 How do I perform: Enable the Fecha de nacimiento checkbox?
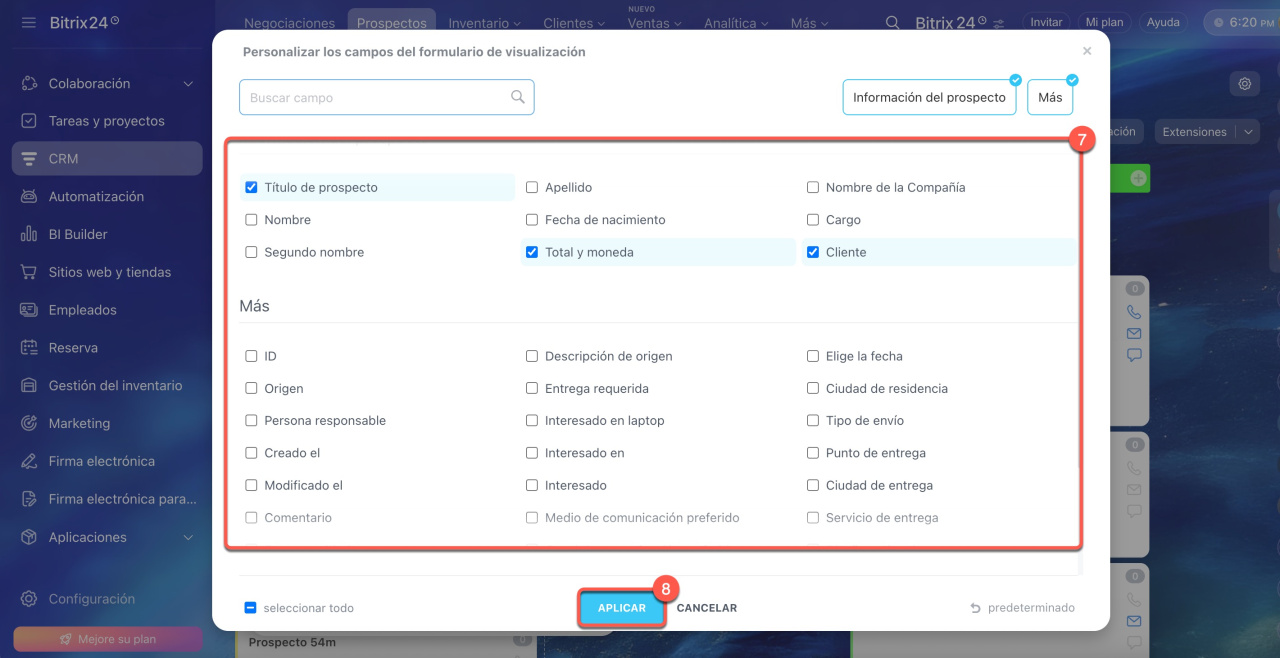(532, 220)
